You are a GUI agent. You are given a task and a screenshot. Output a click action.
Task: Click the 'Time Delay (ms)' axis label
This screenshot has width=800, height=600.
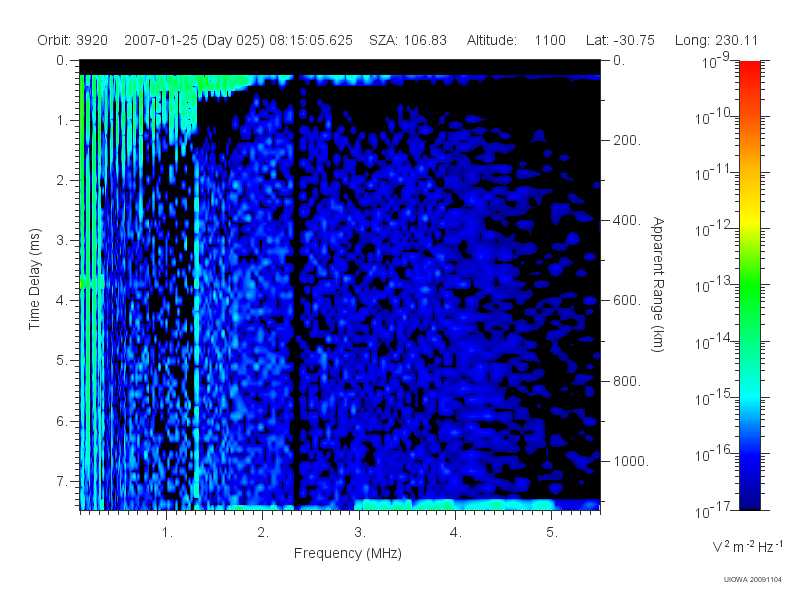34,280
